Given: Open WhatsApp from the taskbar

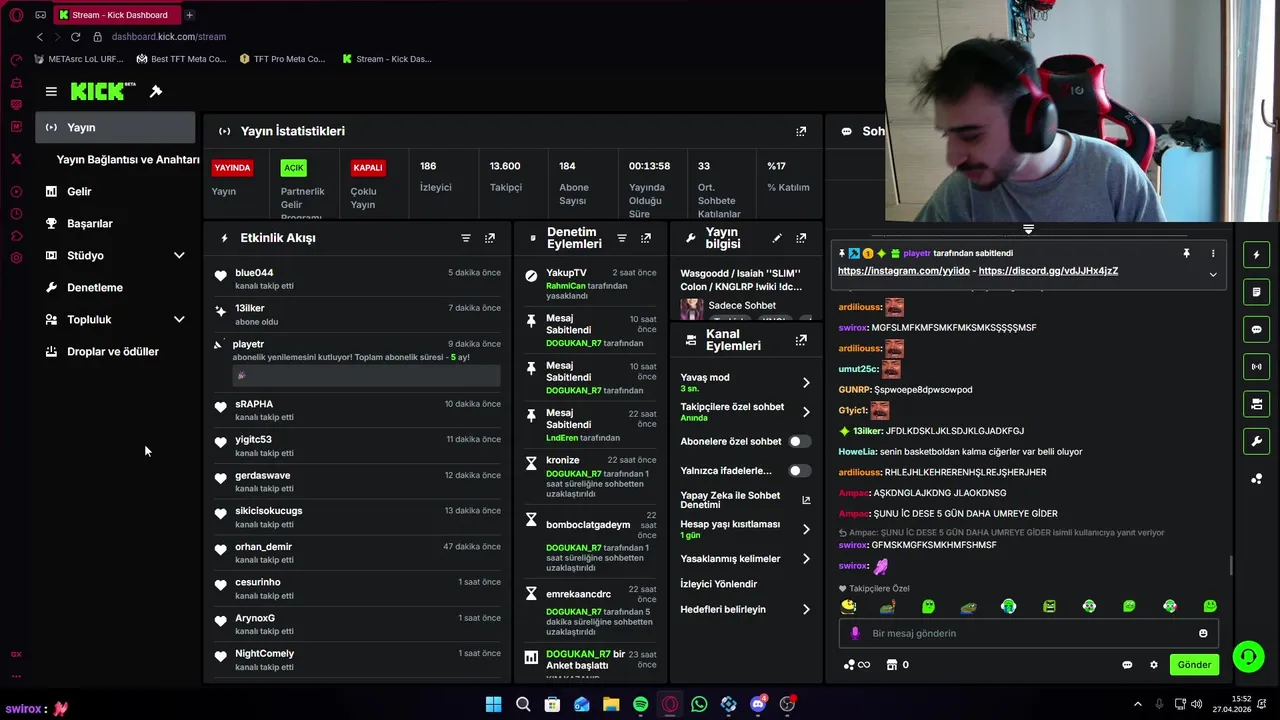Looking at the screenshot, I should 699,704.
